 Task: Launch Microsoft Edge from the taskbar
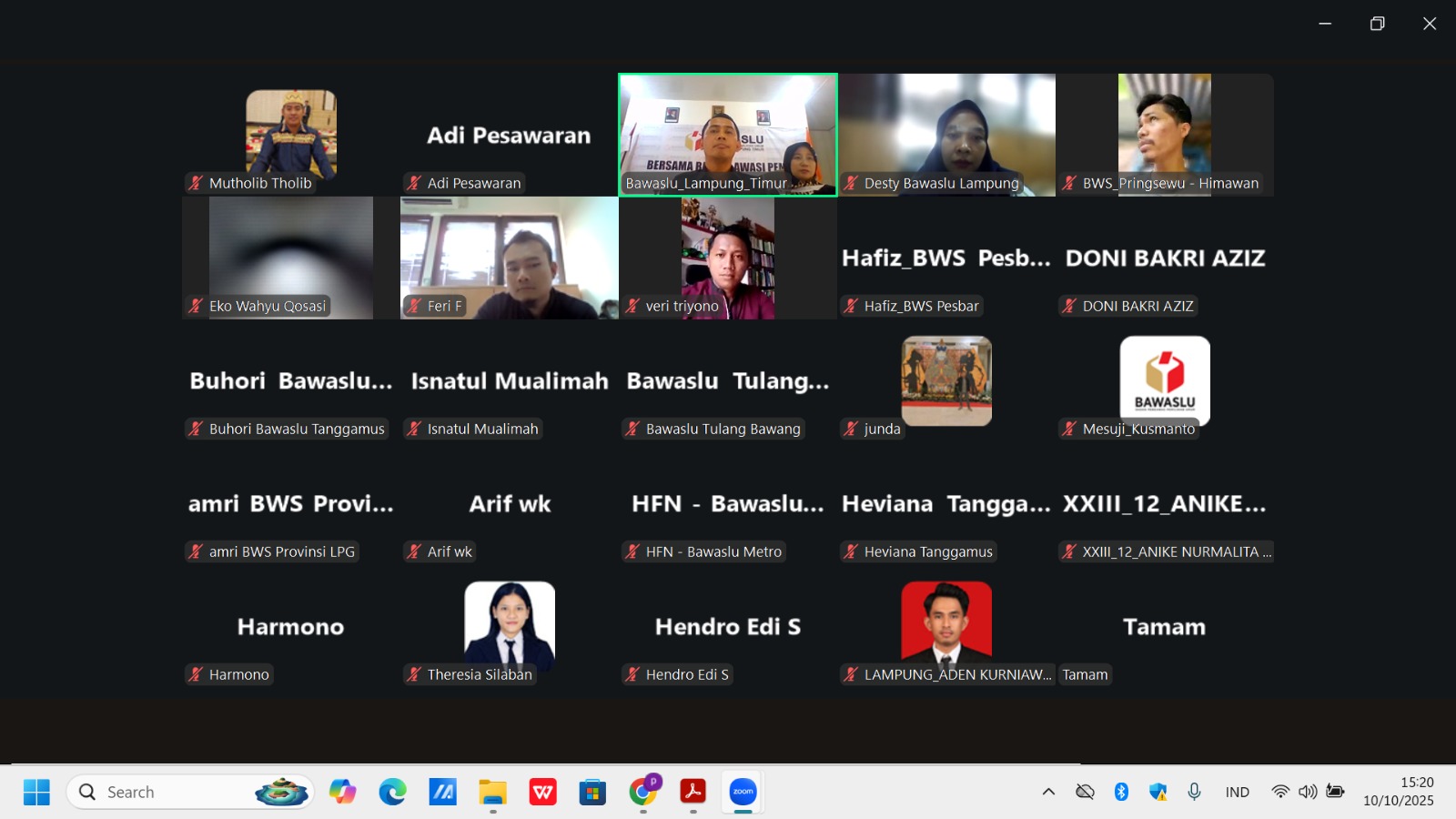[x=392, y=792]
